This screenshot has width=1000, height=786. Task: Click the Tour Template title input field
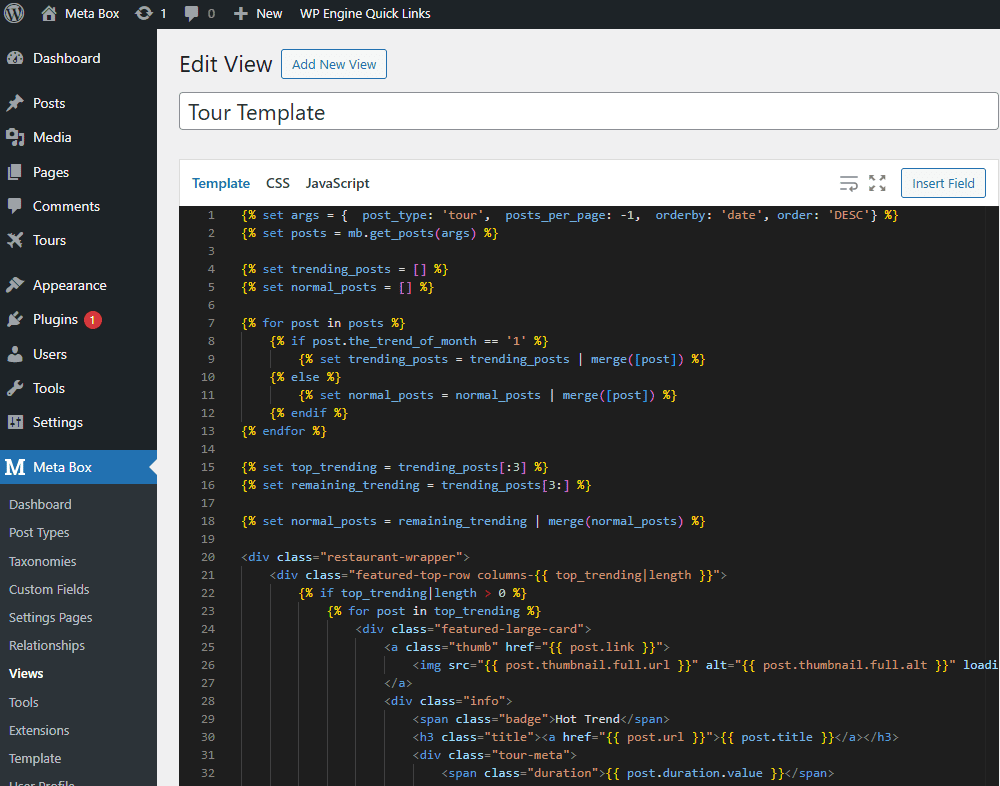[x=588, y=111]
